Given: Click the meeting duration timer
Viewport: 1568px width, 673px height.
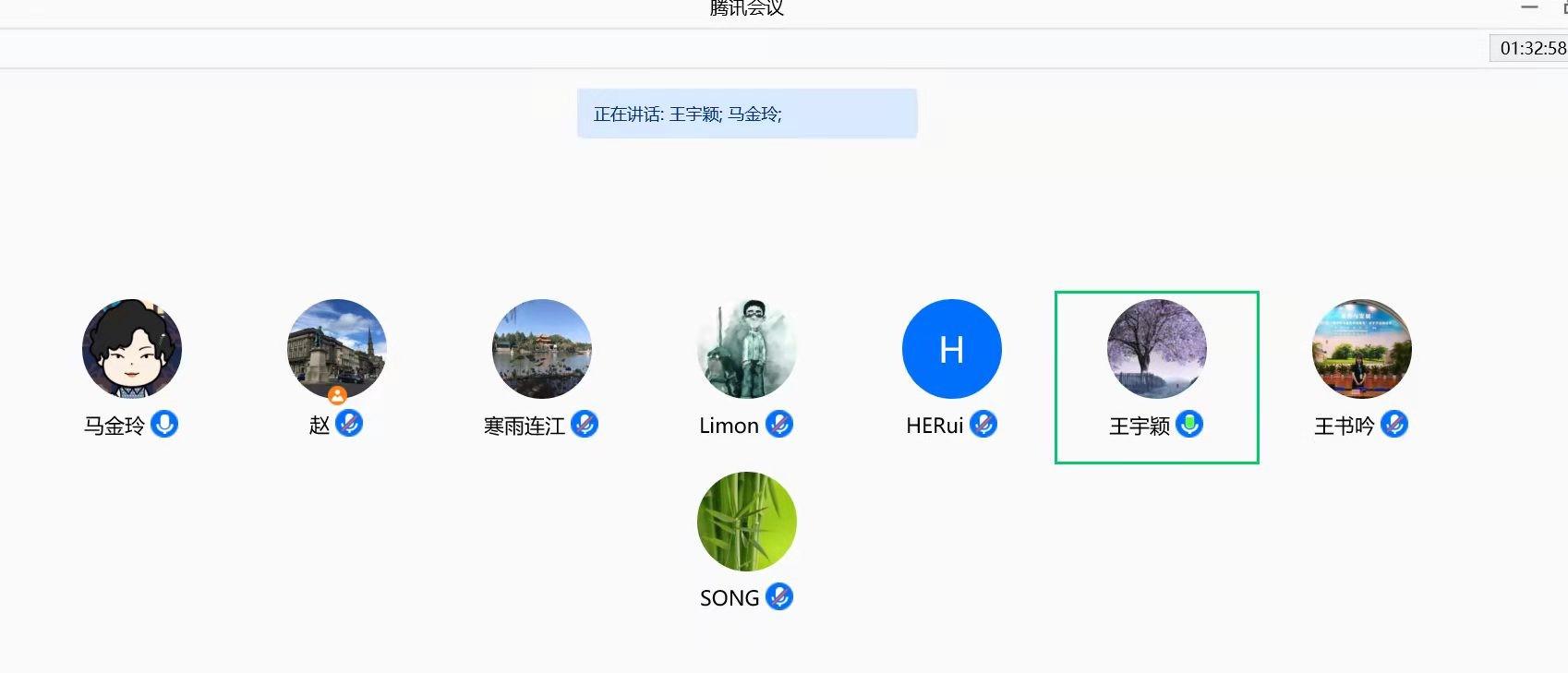Looking at the screenshot, I should click(1532, 48).
